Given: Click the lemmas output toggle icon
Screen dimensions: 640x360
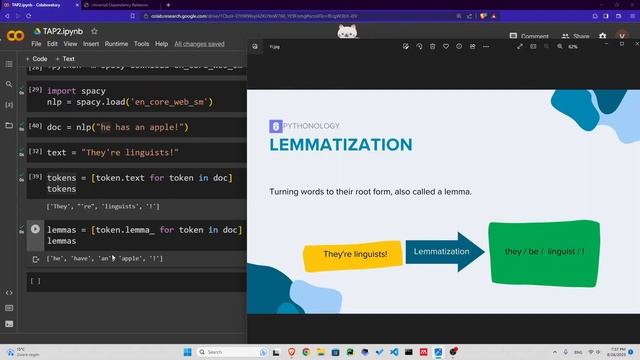Looking at the screenshot, I should click(36, 259).
